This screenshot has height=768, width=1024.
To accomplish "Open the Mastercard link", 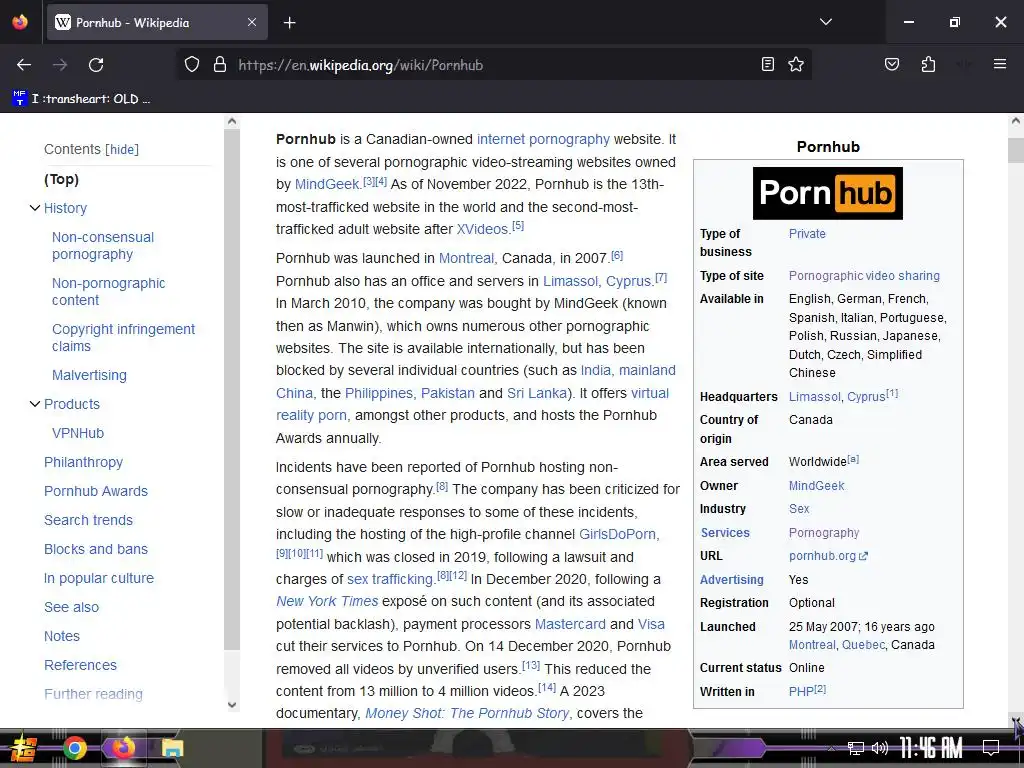I will pyautogui.click(x=570, y=624).
